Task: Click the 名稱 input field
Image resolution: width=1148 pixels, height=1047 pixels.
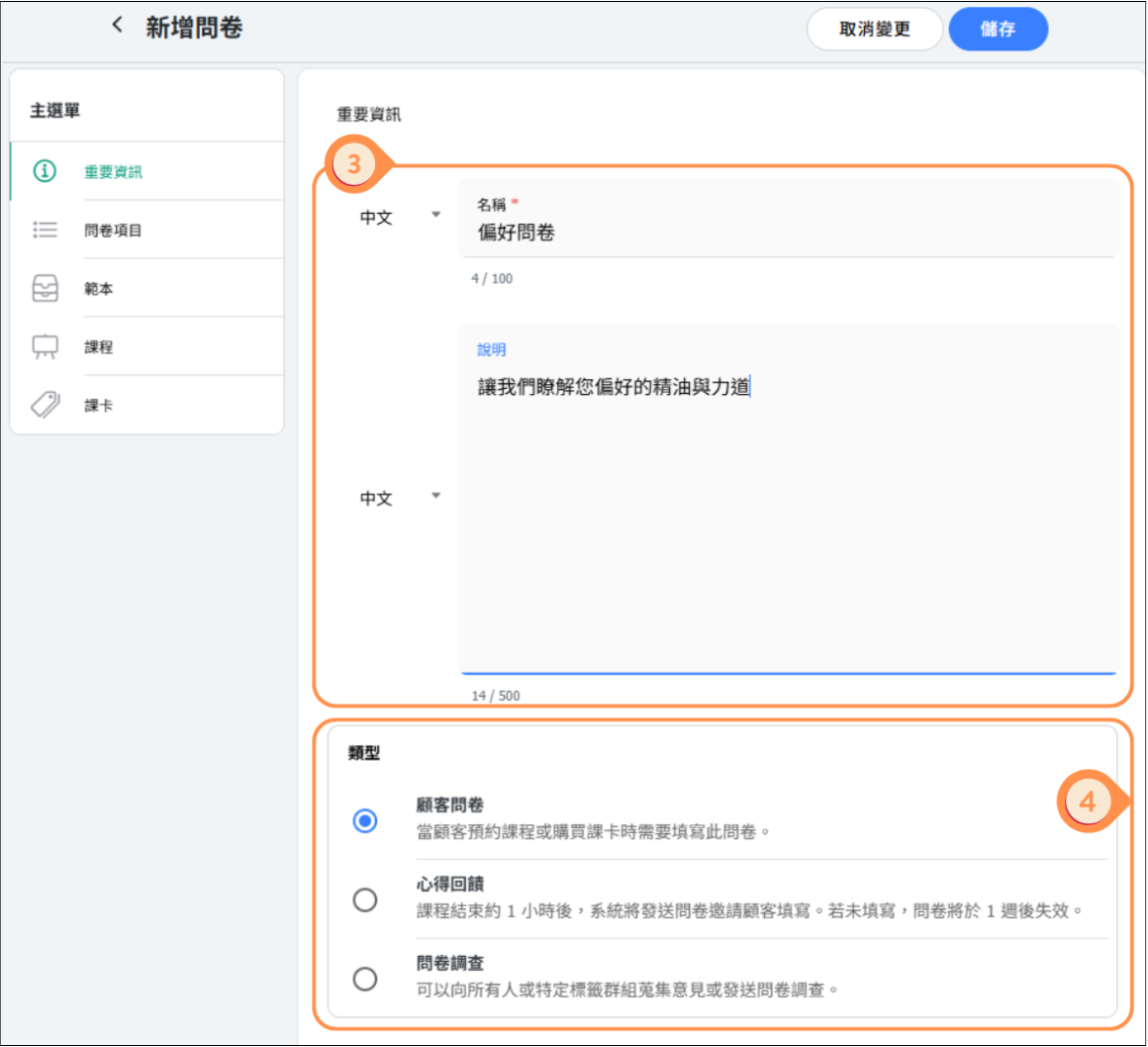Action: [x=788, y=234]
